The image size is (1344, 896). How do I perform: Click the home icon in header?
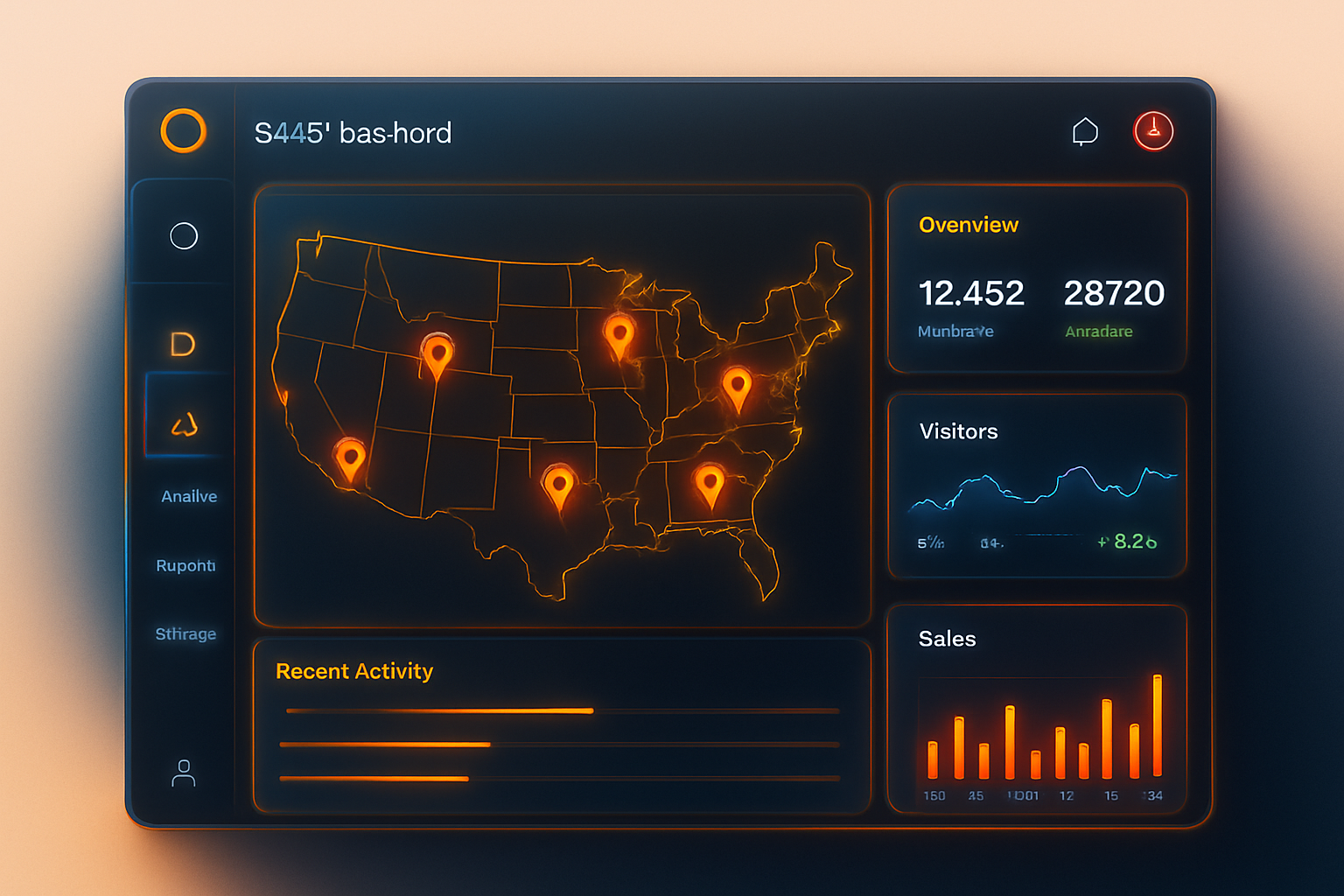[1085, 131]
